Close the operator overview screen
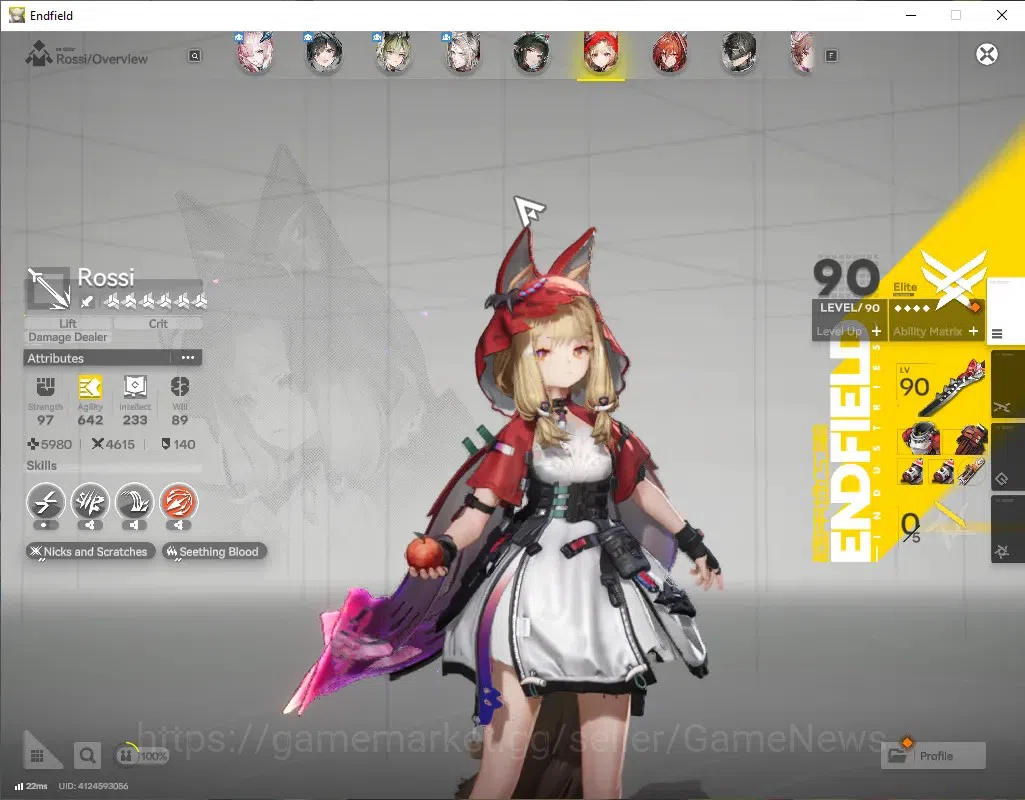 pos(986,54)
